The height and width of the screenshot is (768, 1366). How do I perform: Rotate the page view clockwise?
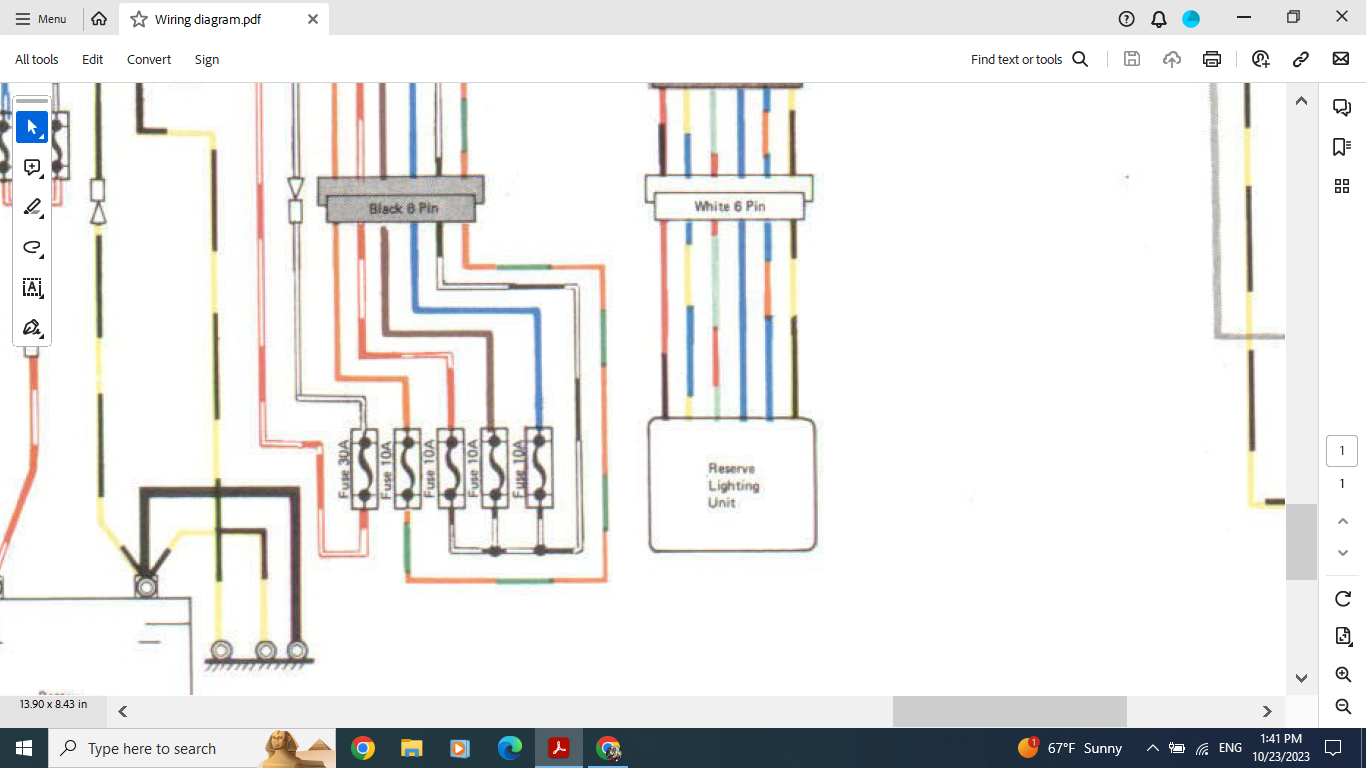(x=1343, y=599)
